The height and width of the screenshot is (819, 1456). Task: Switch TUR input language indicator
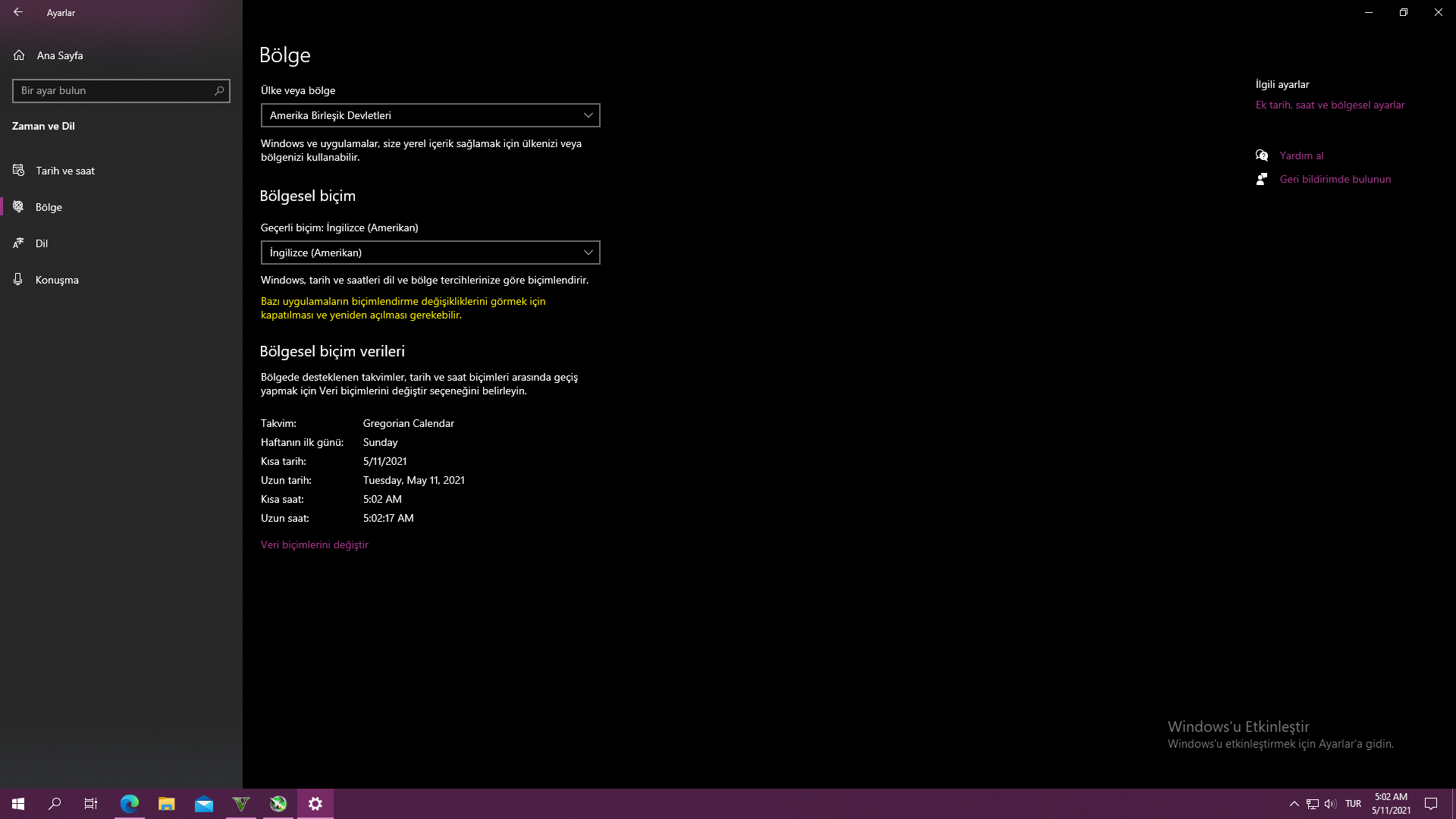click(1353, 804)
